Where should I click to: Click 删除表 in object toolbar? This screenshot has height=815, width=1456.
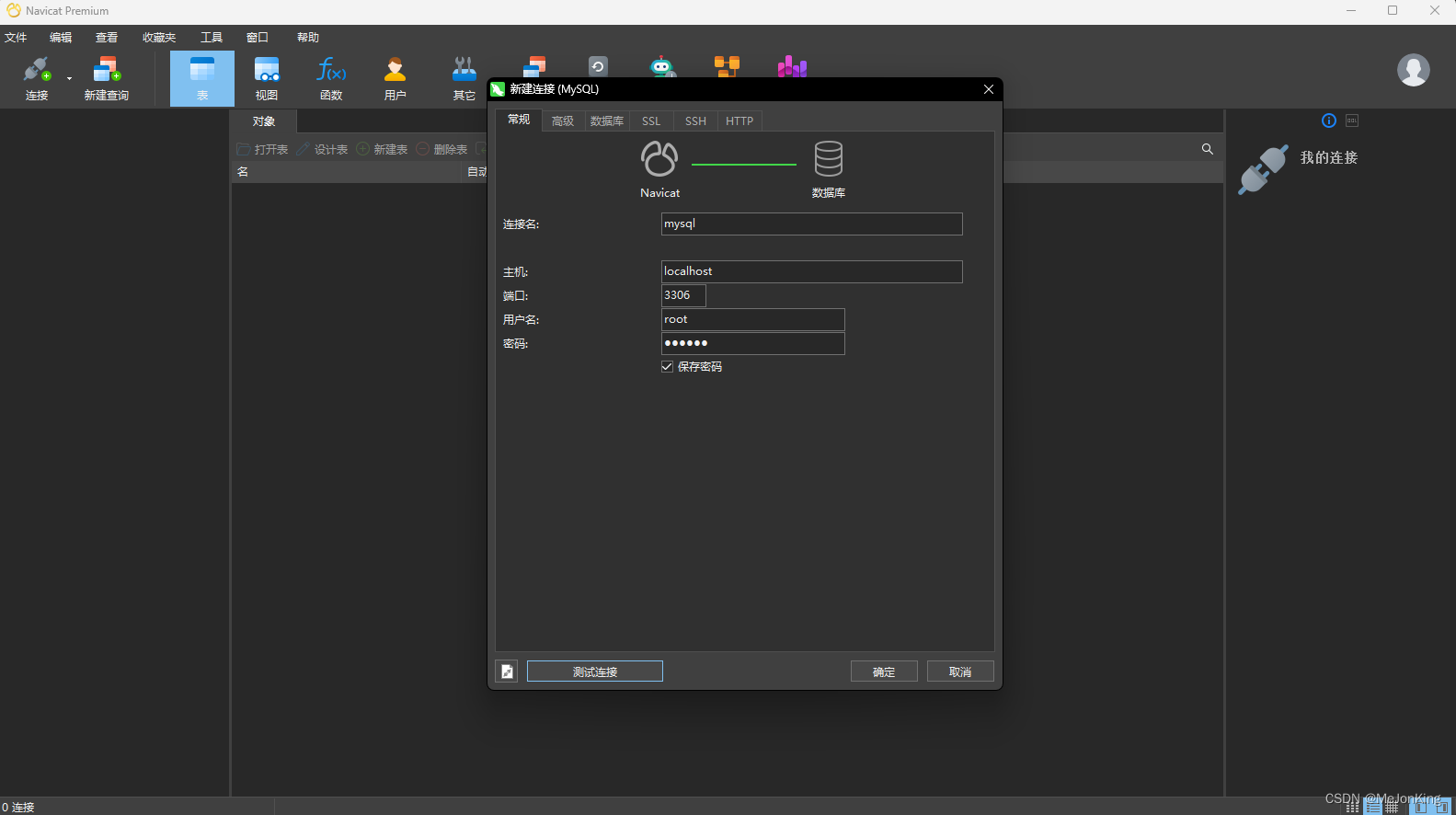coord(441,149)
